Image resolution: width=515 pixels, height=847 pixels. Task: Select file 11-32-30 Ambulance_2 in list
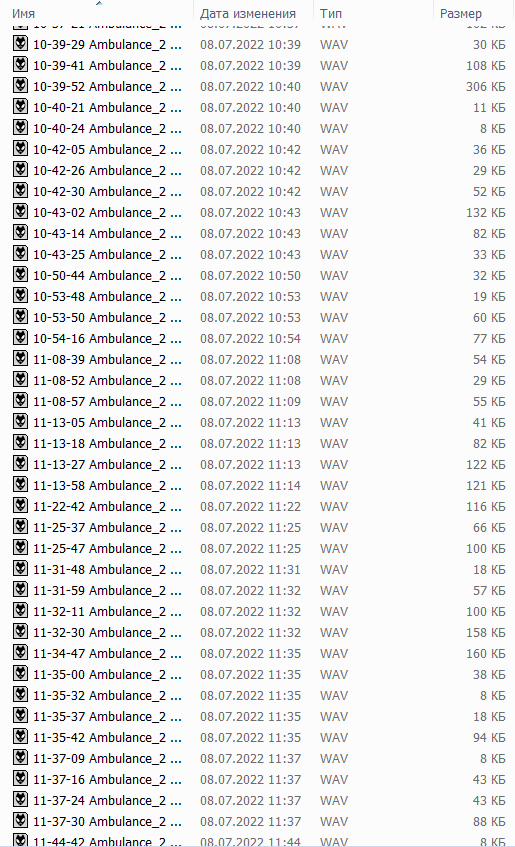pyautogui.click(x=107, y=633)
